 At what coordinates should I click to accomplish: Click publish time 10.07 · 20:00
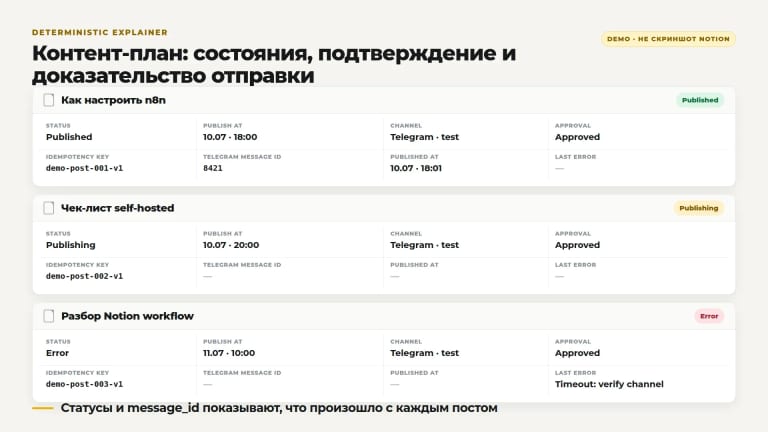click(x=231, y=245)
